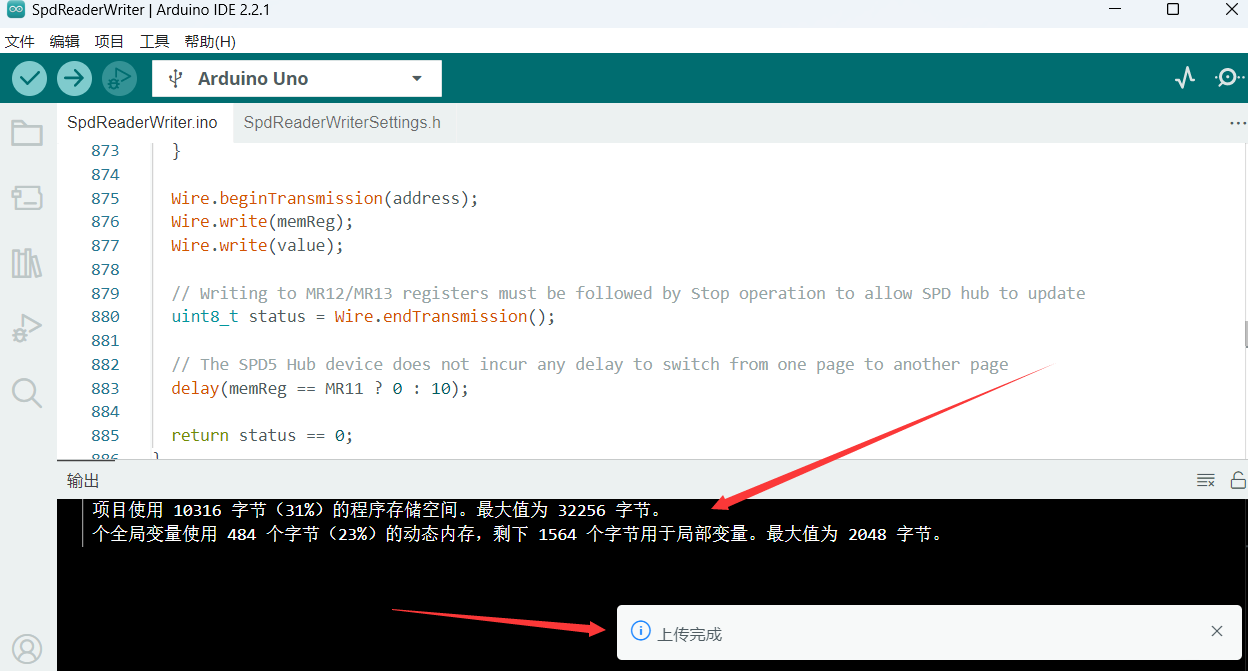Viewport: 1248px width, 671px height.
Task: Open the tab overflow three-dot menu
Action: (1237, 123)
